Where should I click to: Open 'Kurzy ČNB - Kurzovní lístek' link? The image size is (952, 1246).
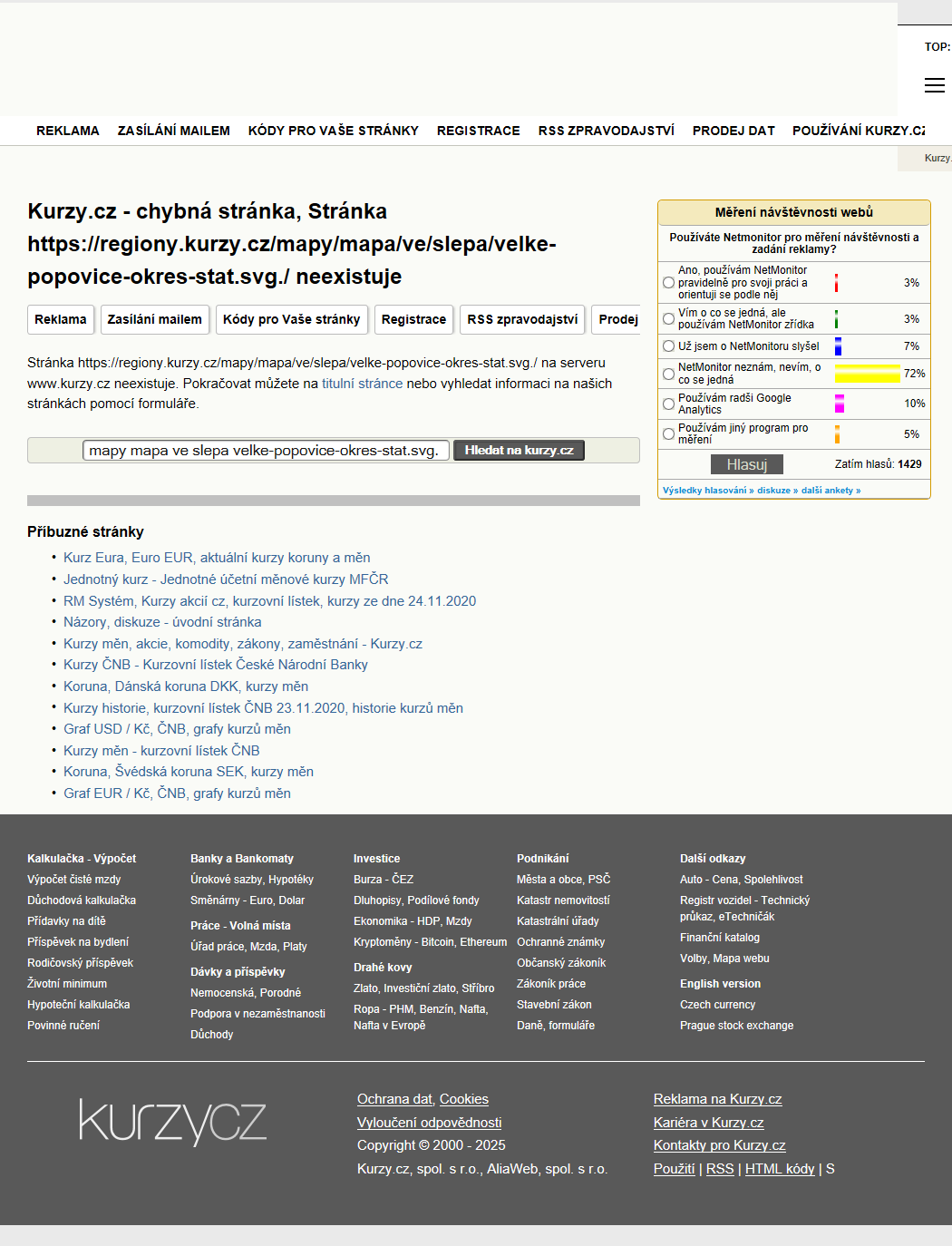[x=216, y=665]
